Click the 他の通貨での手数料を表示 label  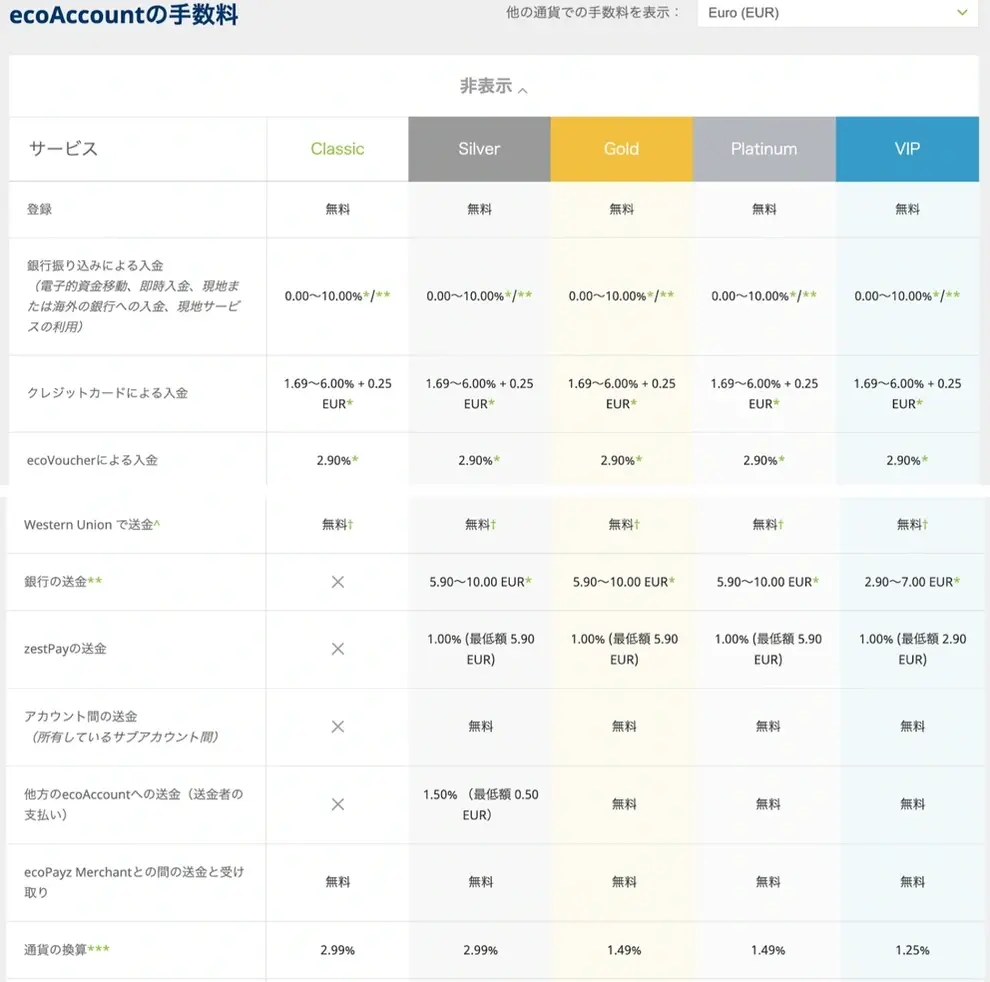[x=593, y=13]
